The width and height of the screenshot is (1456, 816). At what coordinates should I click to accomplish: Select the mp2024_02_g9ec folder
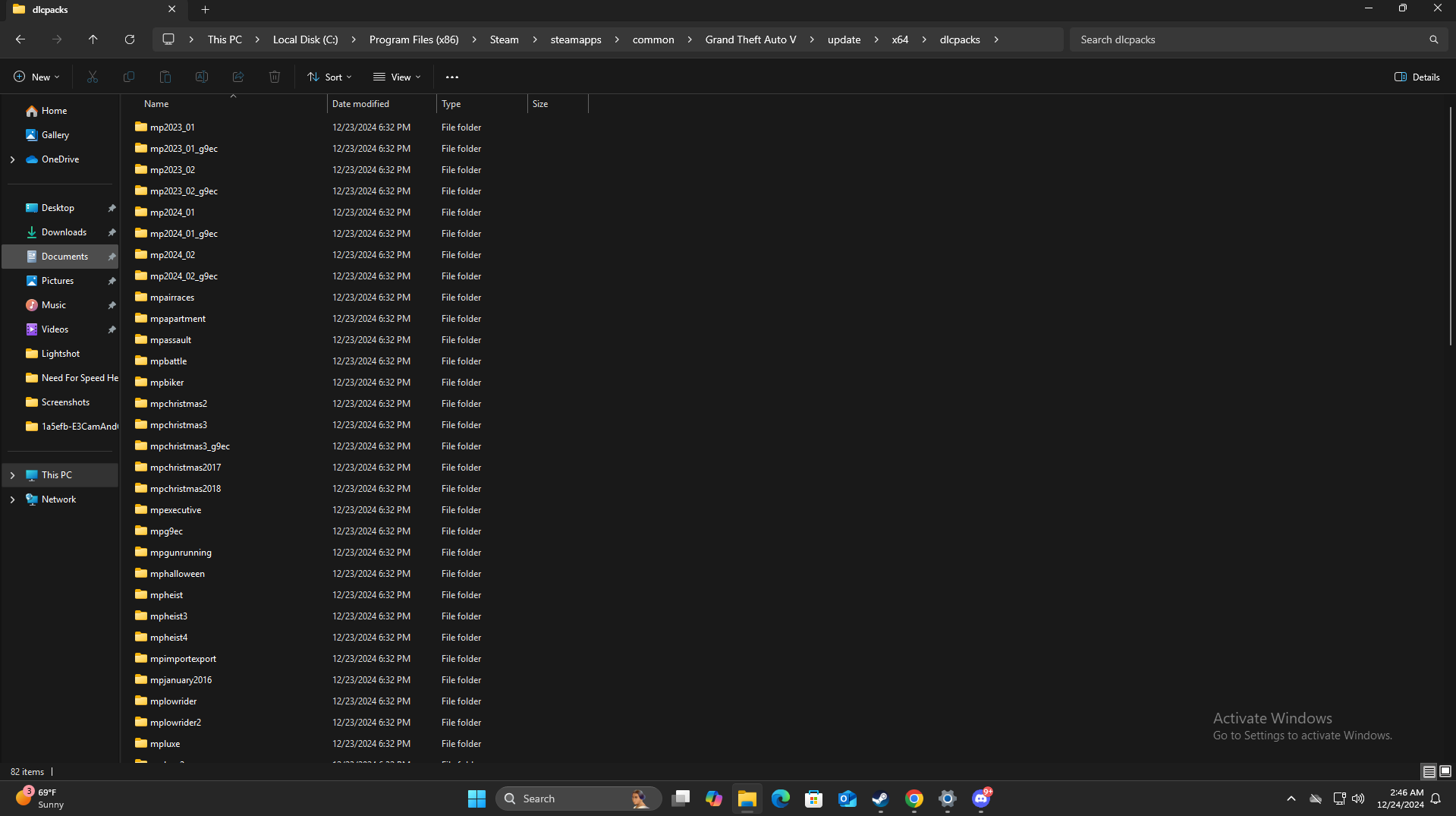coord(184,276)
